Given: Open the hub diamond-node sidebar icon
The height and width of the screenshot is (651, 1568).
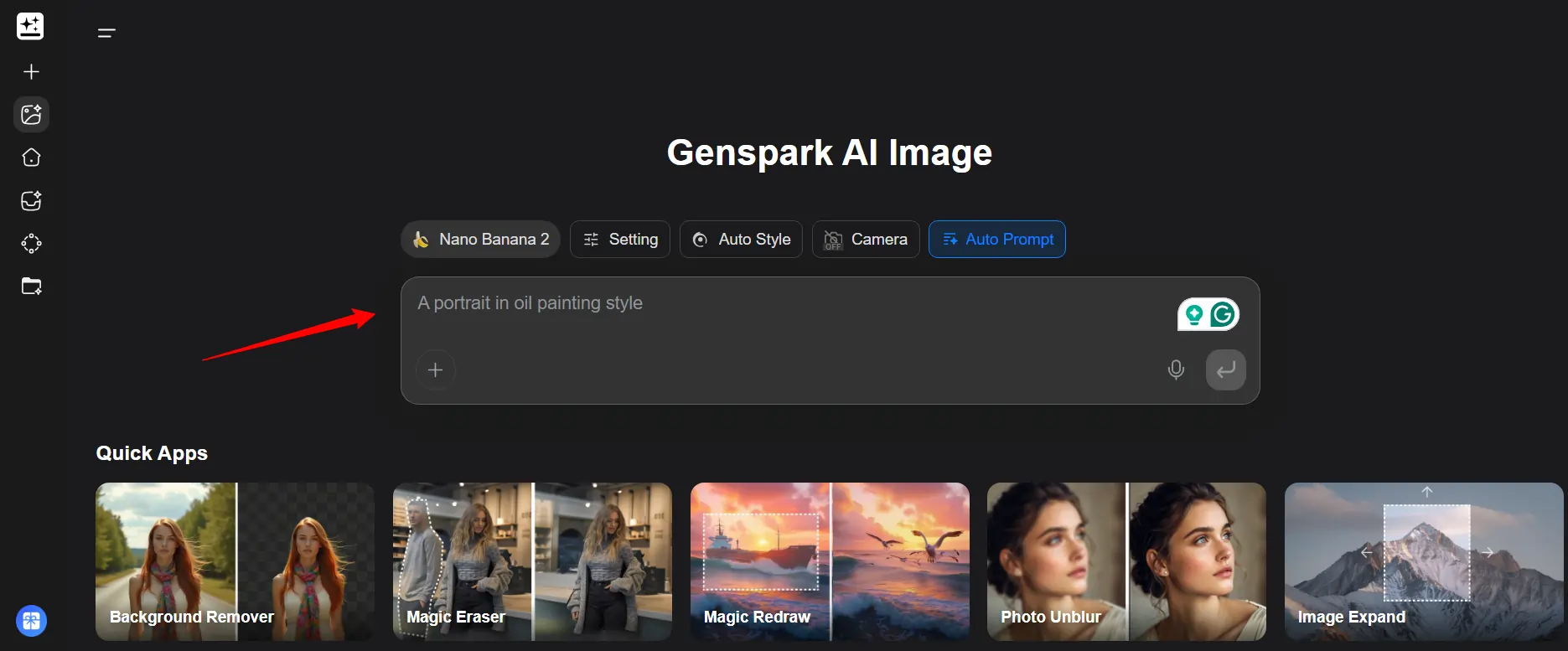Looking at the screenshot, I should pyautogui.click(x=31, y=243).
